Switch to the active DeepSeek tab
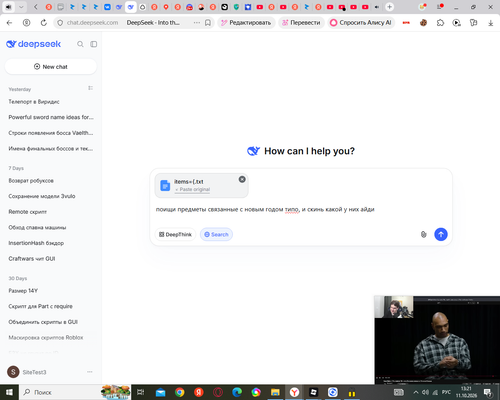Image resolution: width=500 pixels, height=400 pixels. (x=131, y=7)
